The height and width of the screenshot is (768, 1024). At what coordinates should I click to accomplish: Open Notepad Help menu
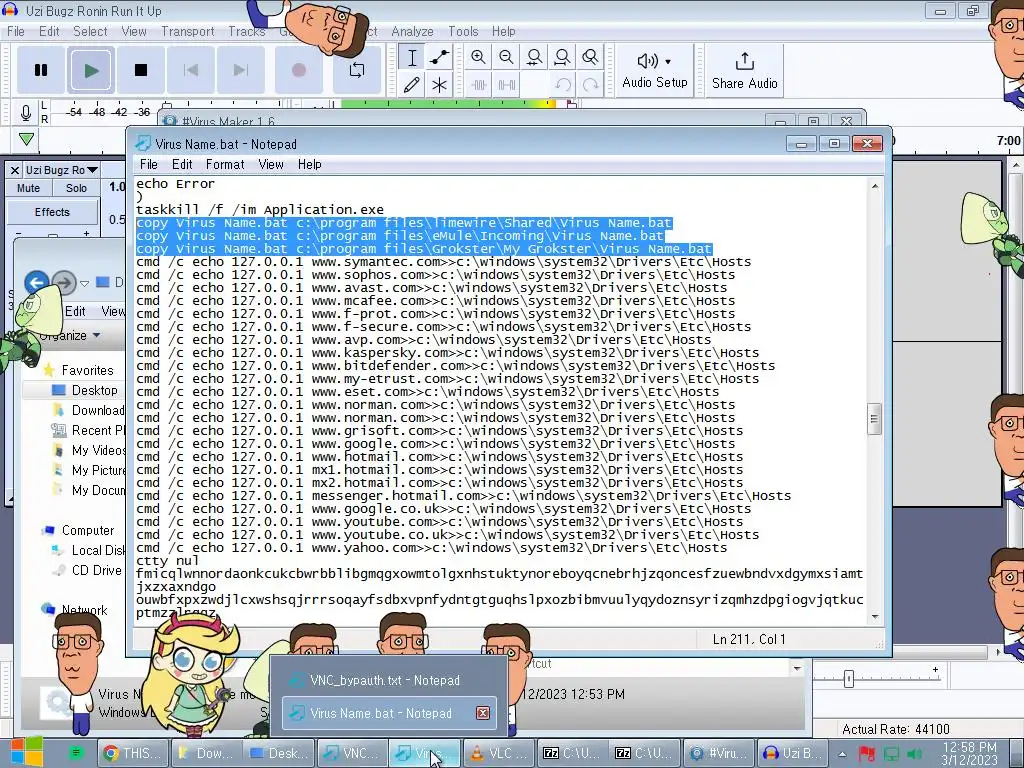tap(310, 165)
